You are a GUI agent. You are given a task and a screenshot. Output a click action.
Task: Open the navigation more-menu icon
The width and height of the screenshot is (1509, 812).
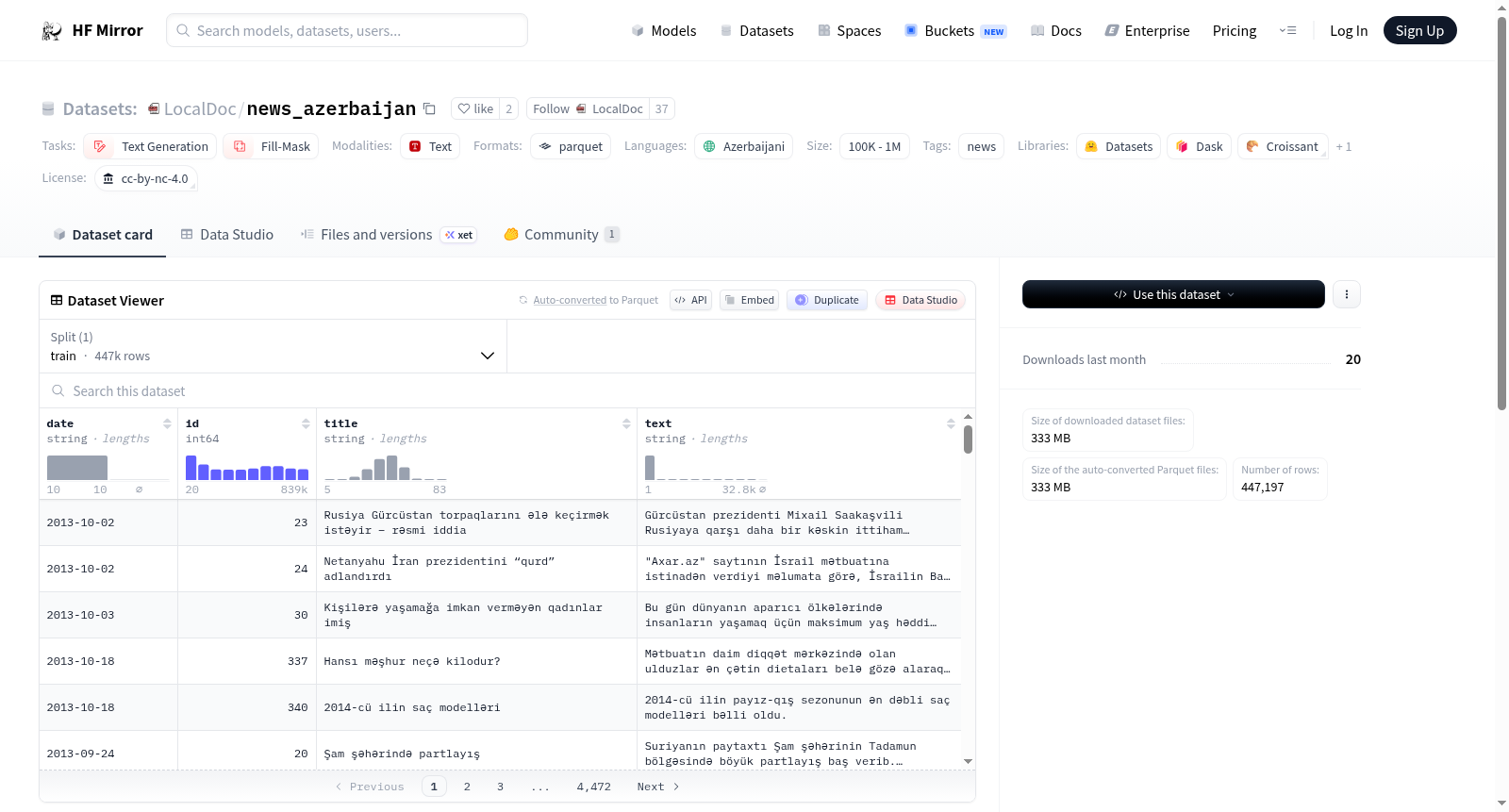pyautogui.click(x=1287, y=31)
